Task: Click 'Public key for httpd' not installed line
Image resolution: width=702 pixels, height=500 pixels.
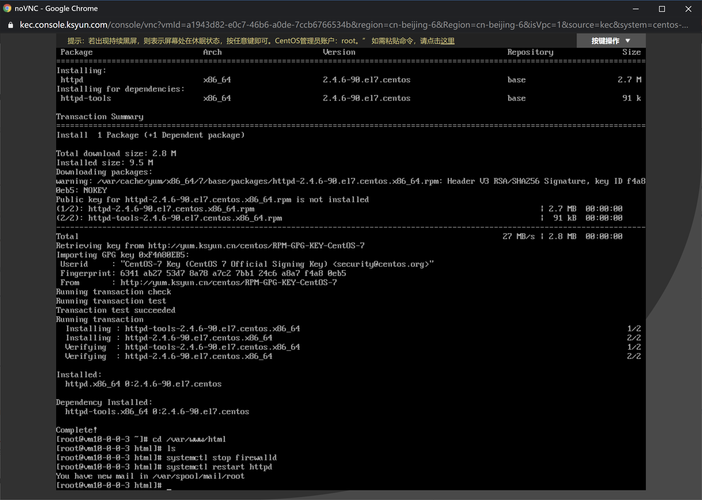Action: tap(213, 200)
